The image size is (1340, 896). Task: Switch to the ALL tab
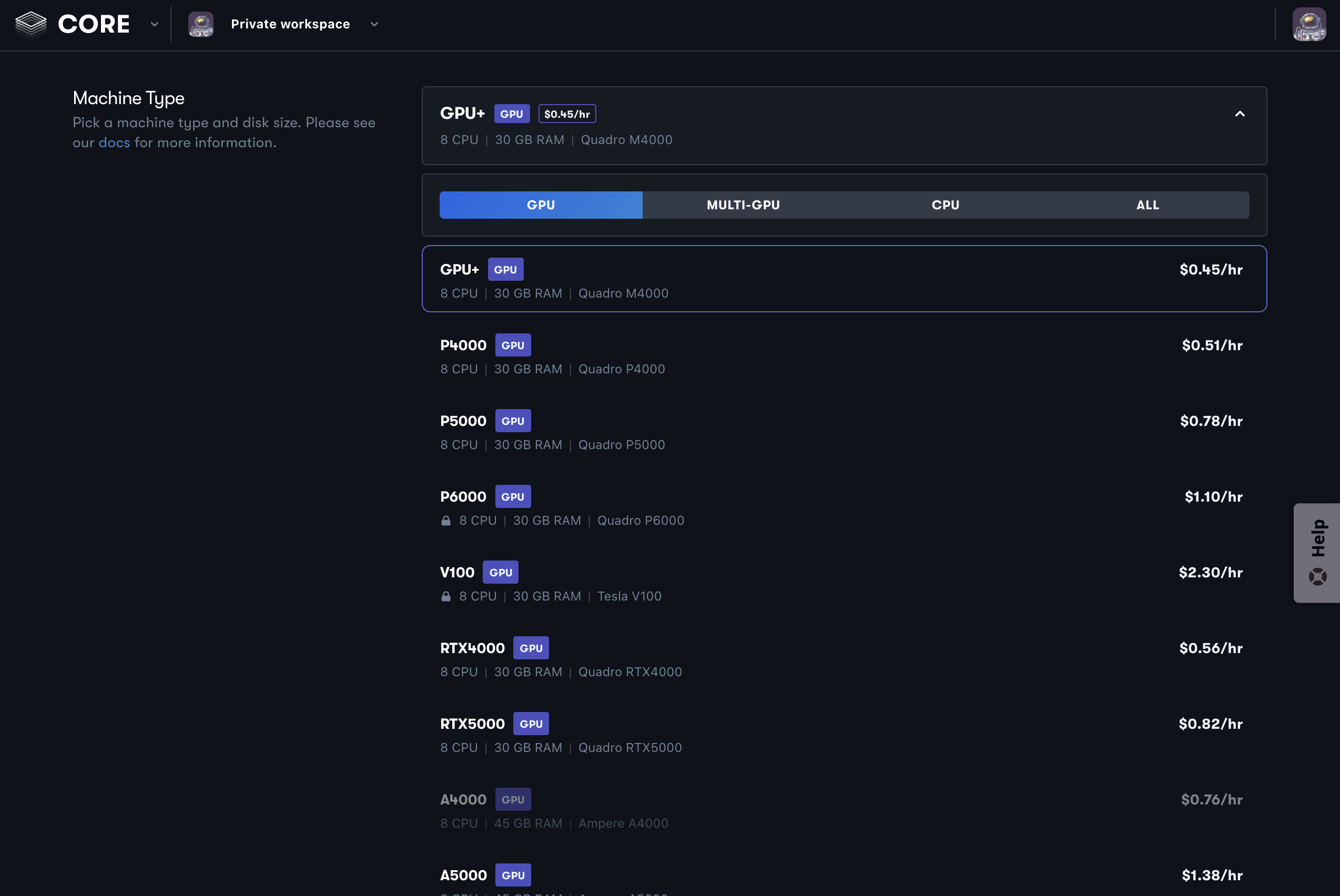tap(1148, 205)
